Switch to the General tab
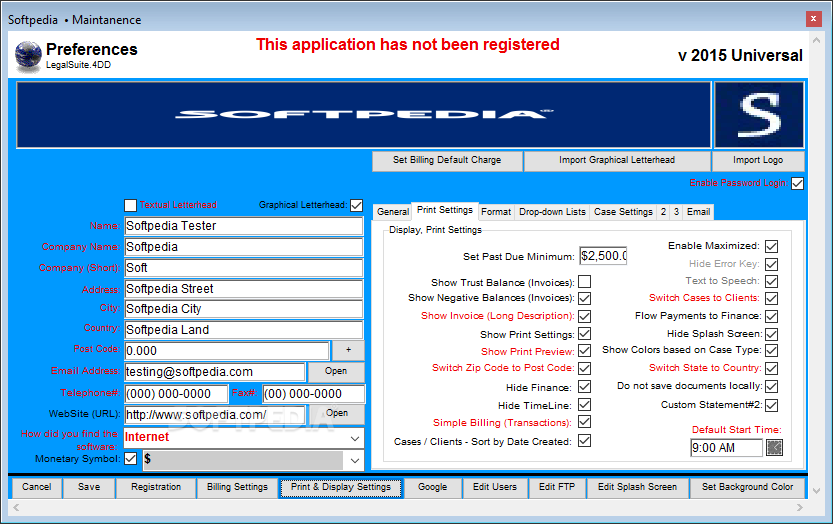833x524 pixels. click(393, 212)
